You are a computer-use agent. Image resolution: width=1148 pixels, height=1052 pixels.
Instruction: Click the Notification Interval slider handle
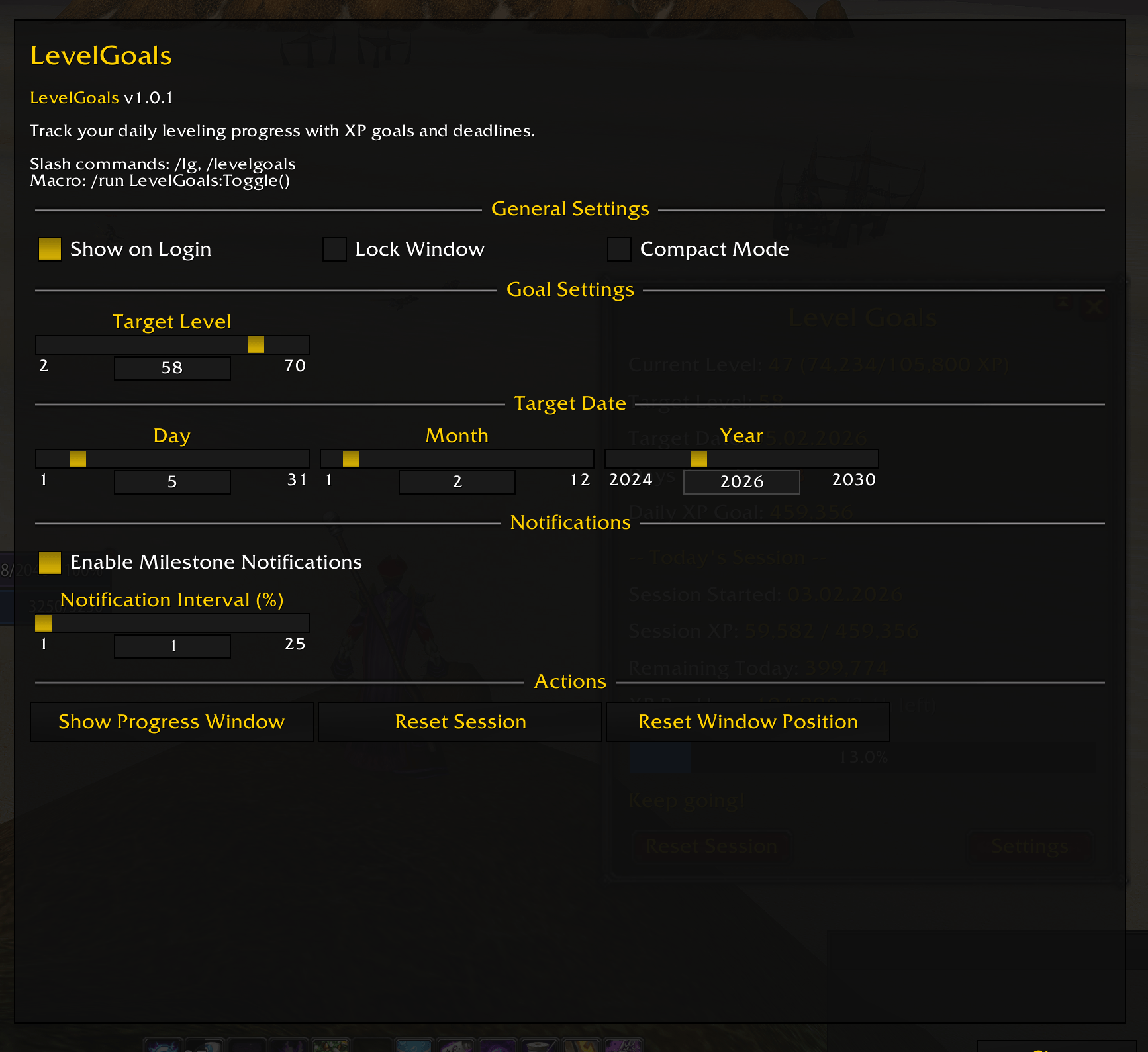(x=44, y=623)
